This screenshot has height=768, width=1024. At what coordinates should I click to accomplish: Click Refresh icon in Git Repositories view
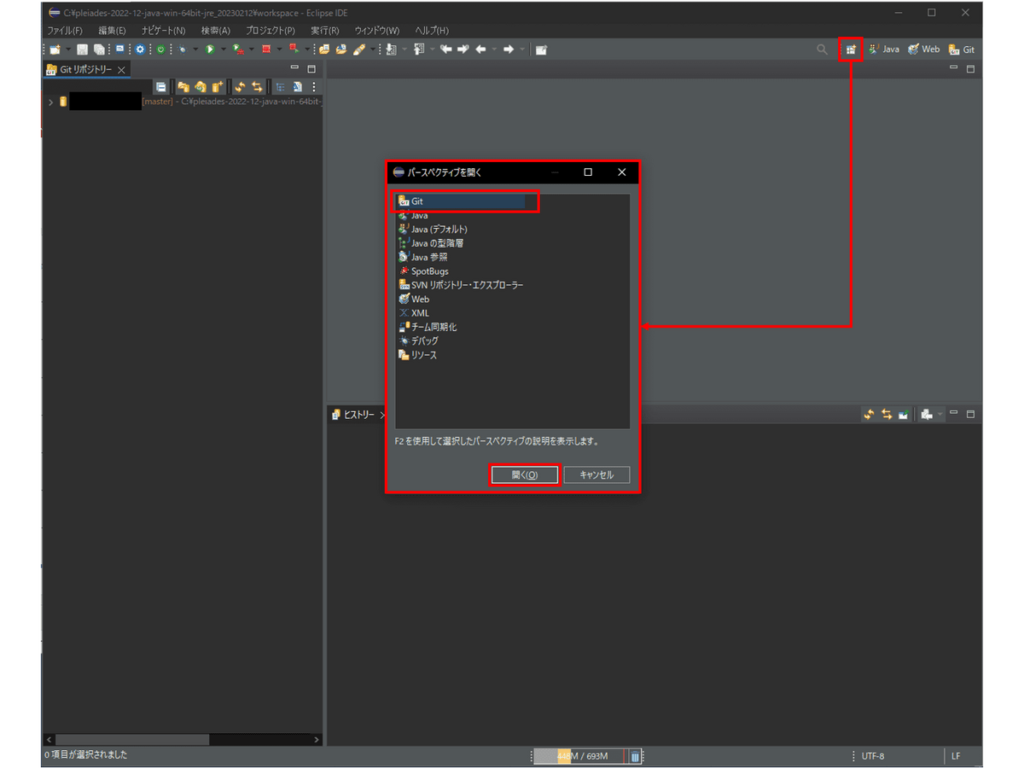click(x=240, y=87)
